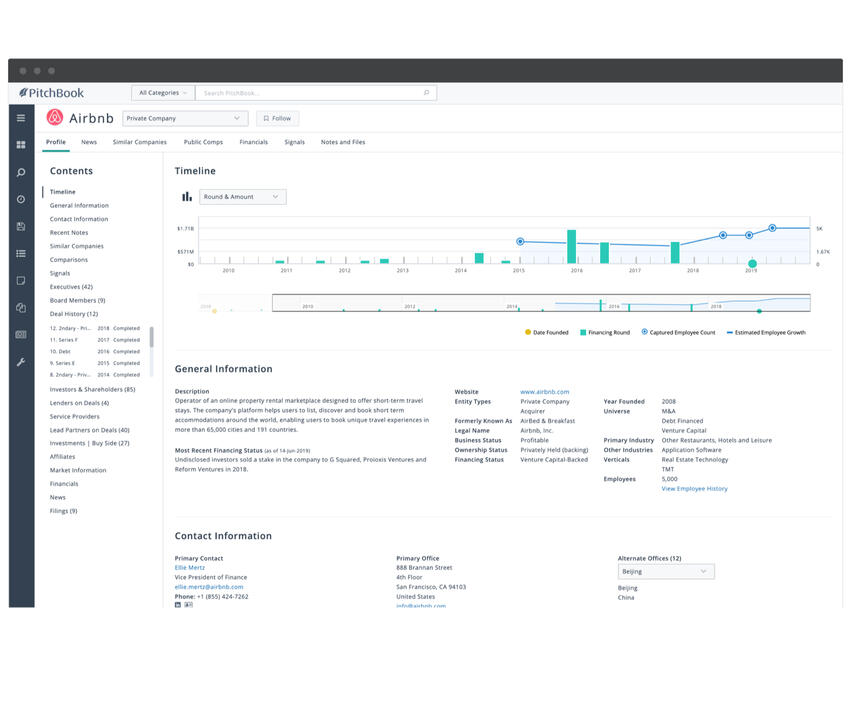Open the View Employee History link
Viewport: 851px width, 707px height.
[x=694, y=489]
